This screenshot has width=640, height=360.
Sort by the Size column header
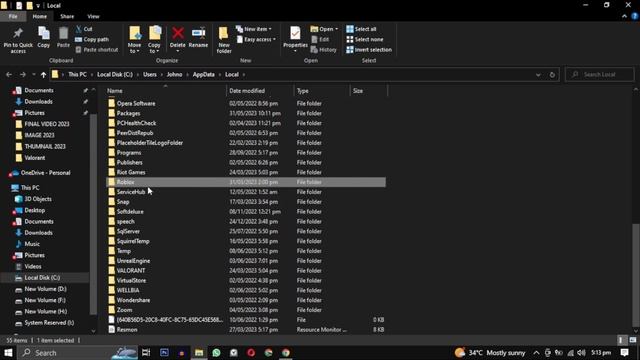click(x=369, y=91)
